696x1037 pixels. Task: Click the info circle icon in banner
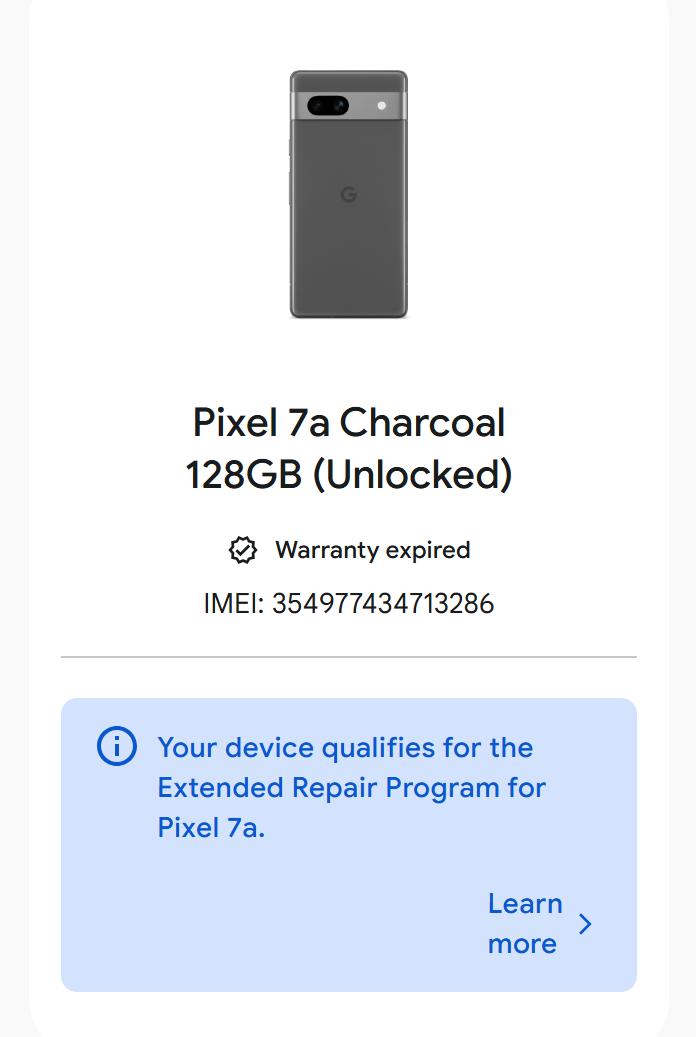coord(116,747)
